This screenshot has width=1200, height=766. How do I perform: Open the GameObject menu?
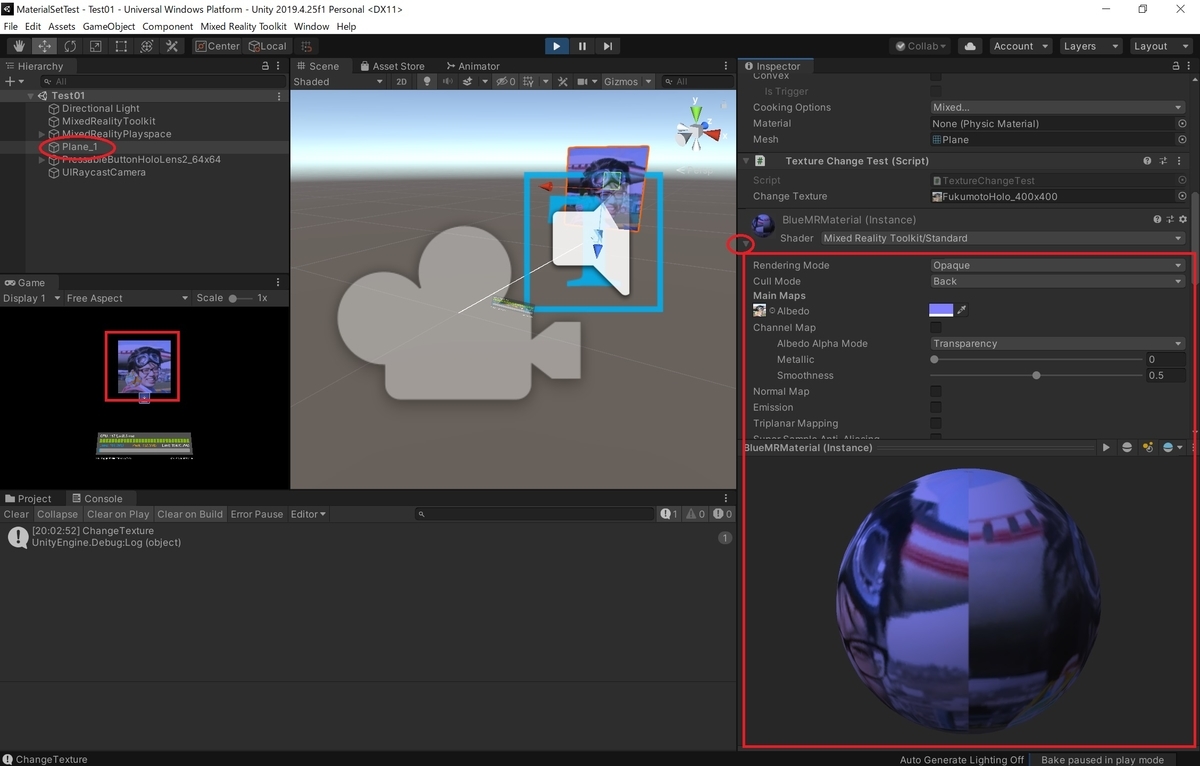click(108, 26)
